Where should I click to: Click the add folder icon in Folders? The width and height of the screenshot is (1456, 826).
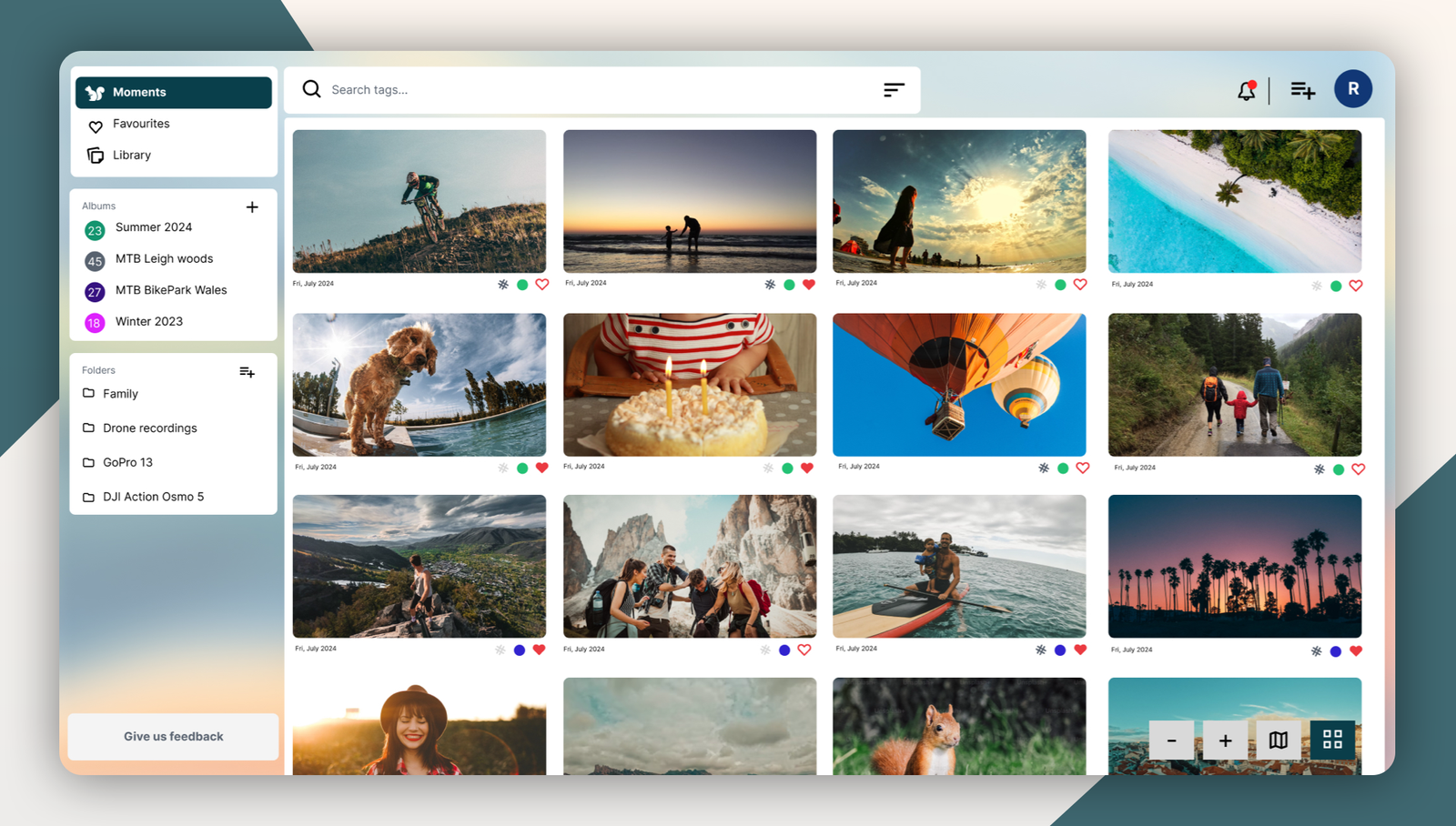[247, 372]
